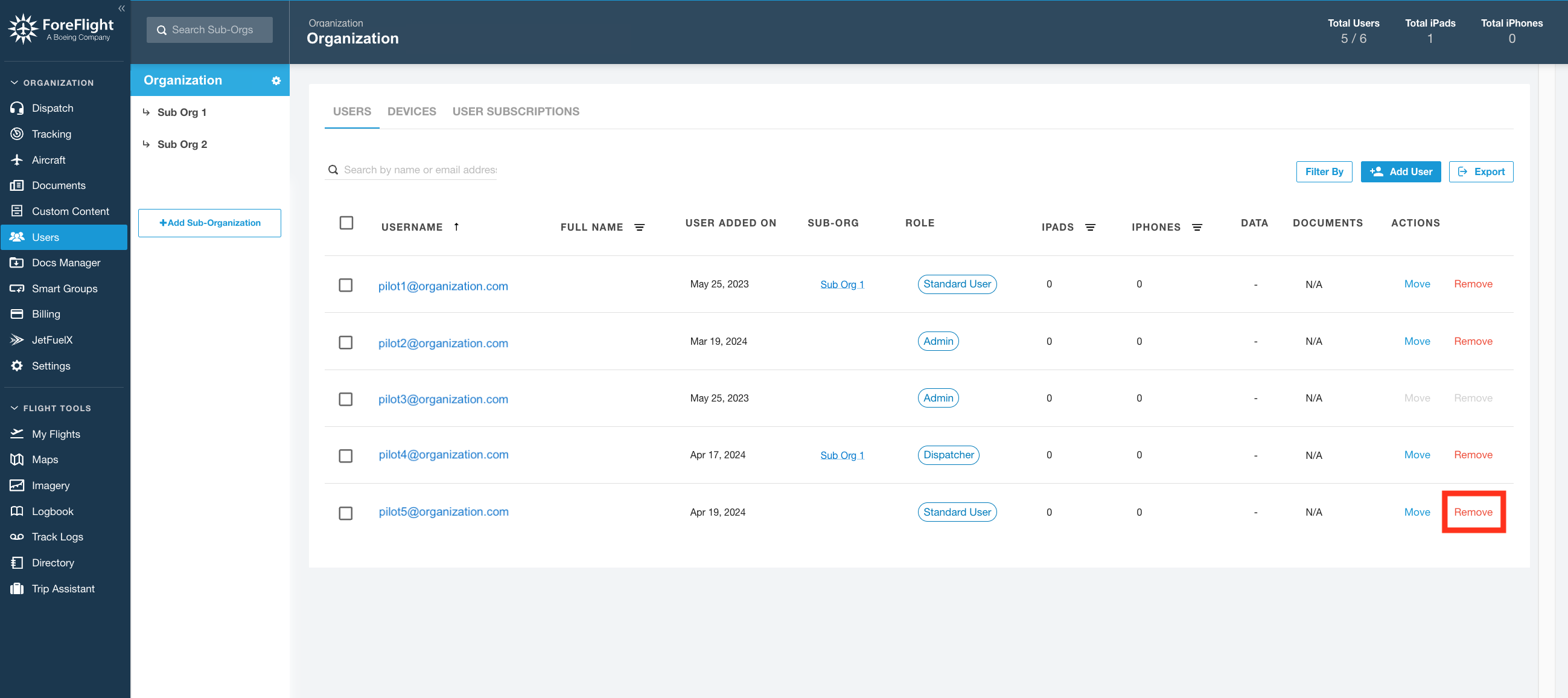Open Track Logs icon
This screenshot has height=698, width=1568.
click(17, 537)
